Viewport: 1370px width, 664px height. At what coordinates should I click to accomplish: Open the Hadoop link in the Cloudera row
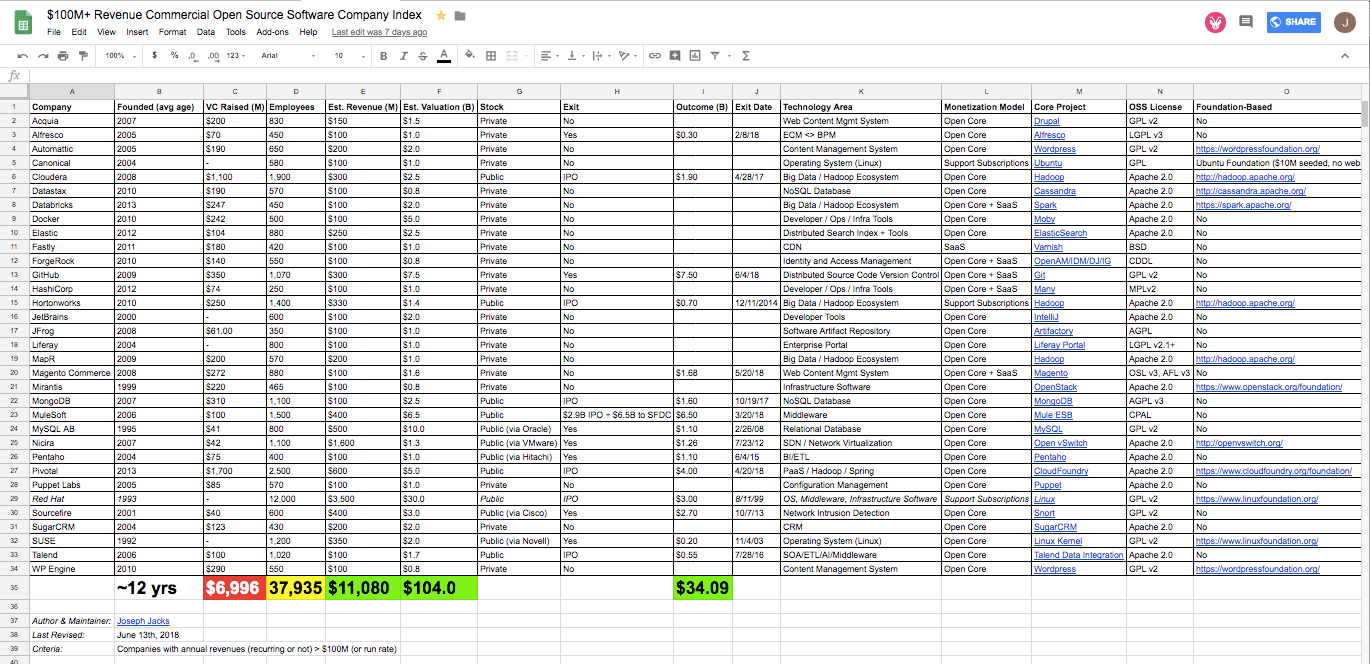point(1049,177)
